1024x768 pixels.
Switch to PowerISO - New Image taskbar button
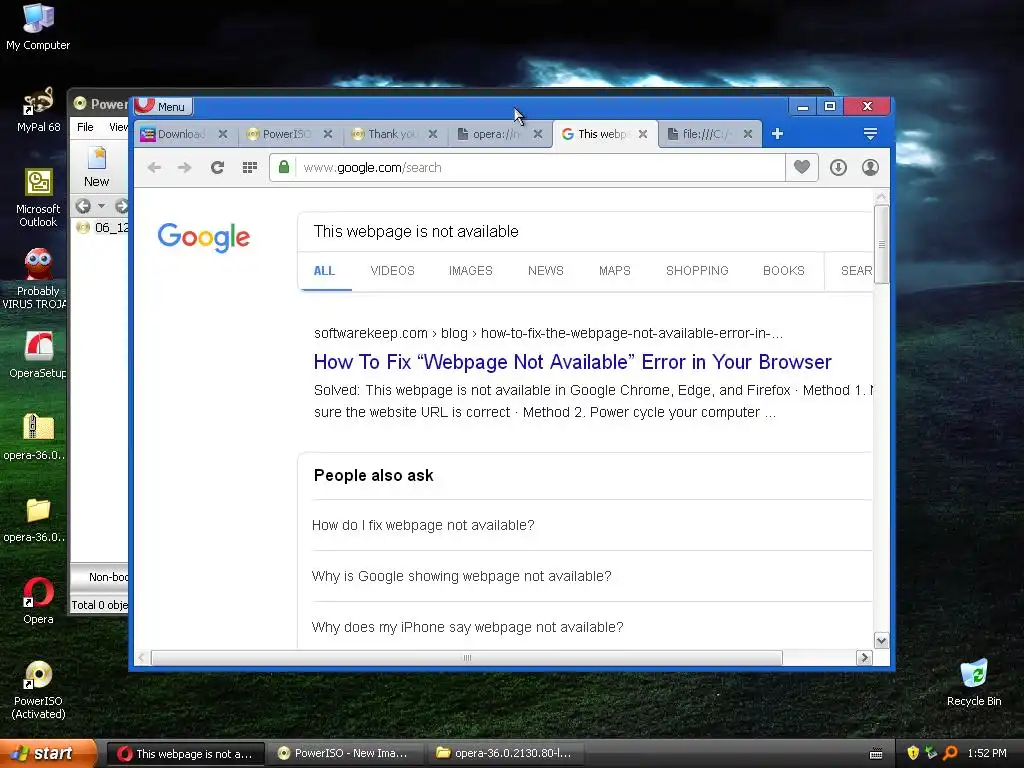coord(344,754)
